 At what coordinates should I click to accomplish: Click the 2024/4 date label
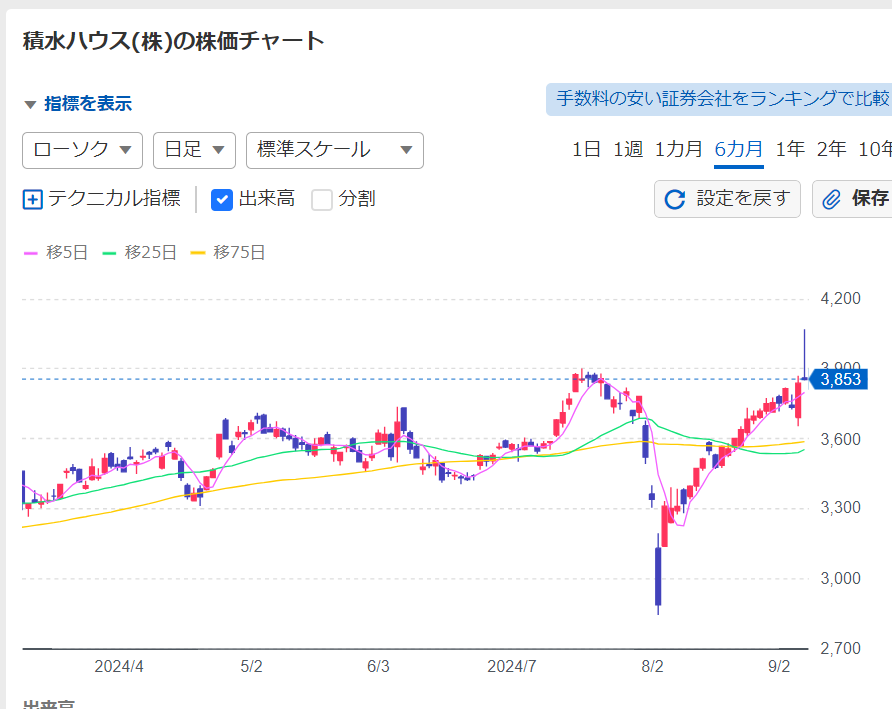point(119,666)
